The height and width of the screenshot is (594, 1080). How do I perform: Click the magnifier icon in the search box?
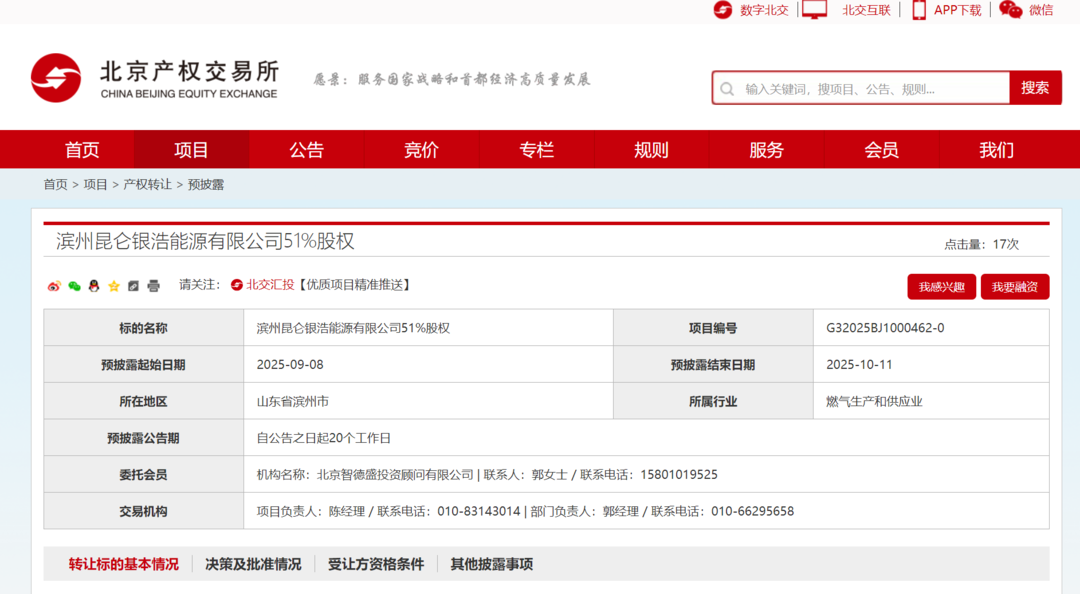point(727,89)
